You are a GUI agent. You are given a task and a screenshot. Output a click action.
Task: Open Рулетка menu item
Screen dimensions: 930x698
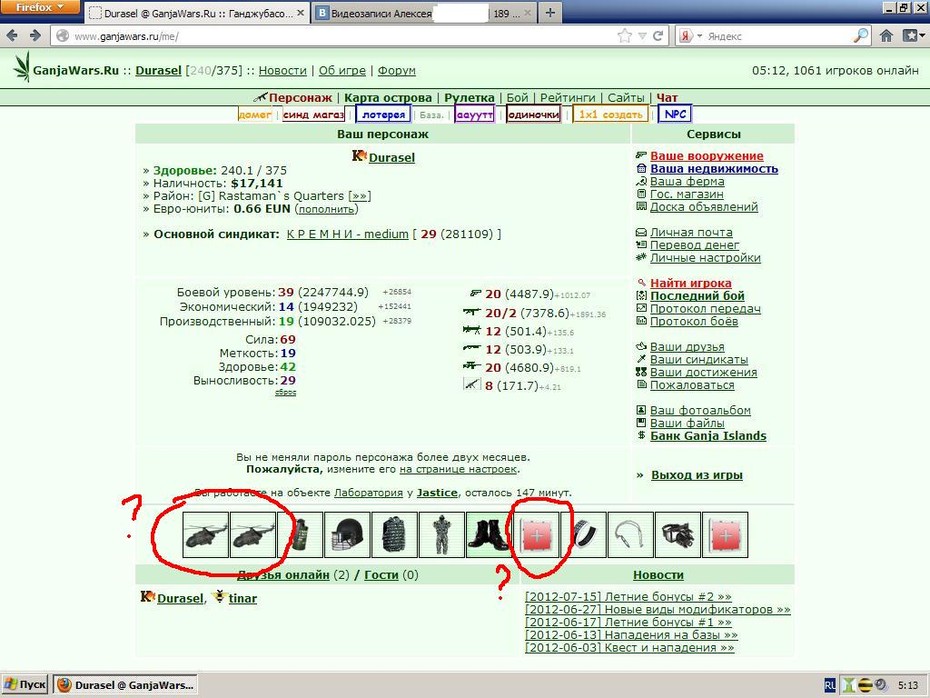469,97
